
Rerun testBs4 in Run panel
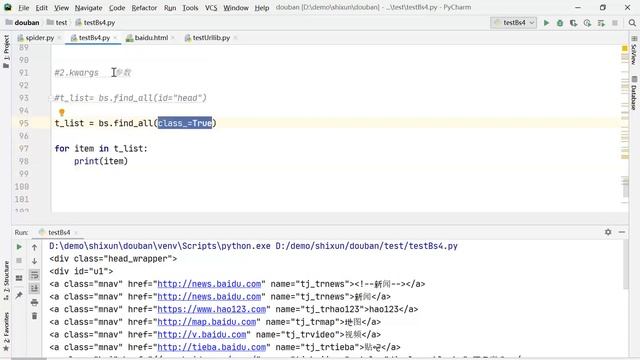(19, 247)
